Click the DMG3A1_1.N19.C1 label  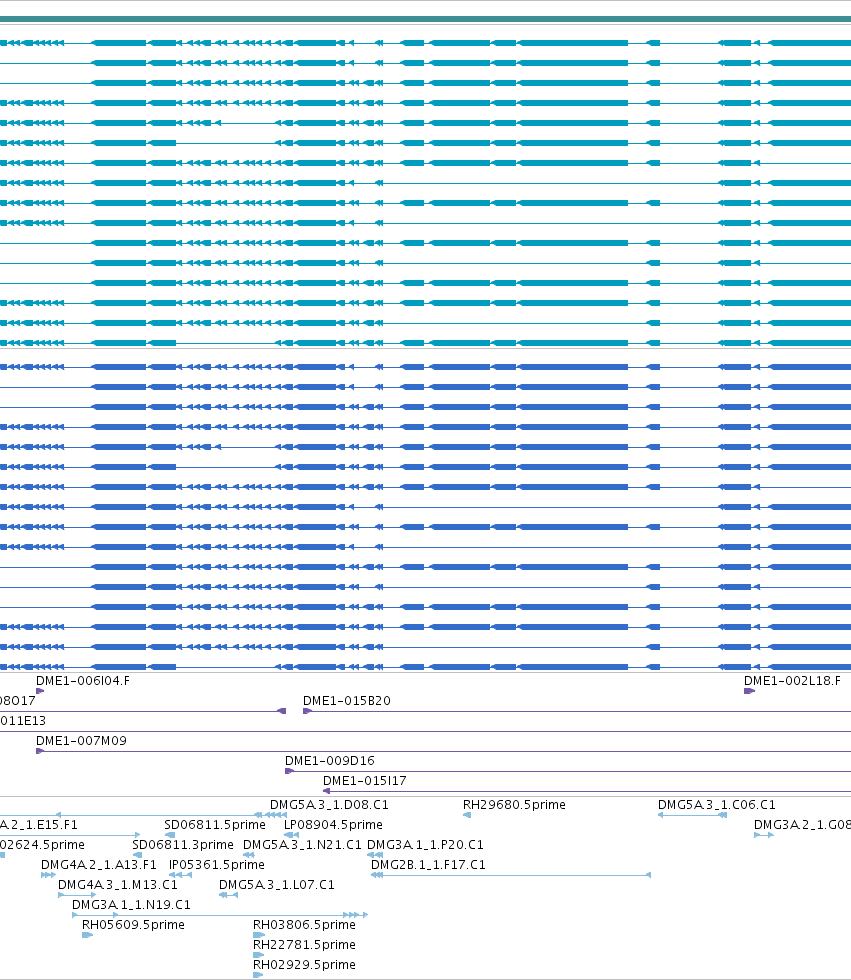click(131, 904)
